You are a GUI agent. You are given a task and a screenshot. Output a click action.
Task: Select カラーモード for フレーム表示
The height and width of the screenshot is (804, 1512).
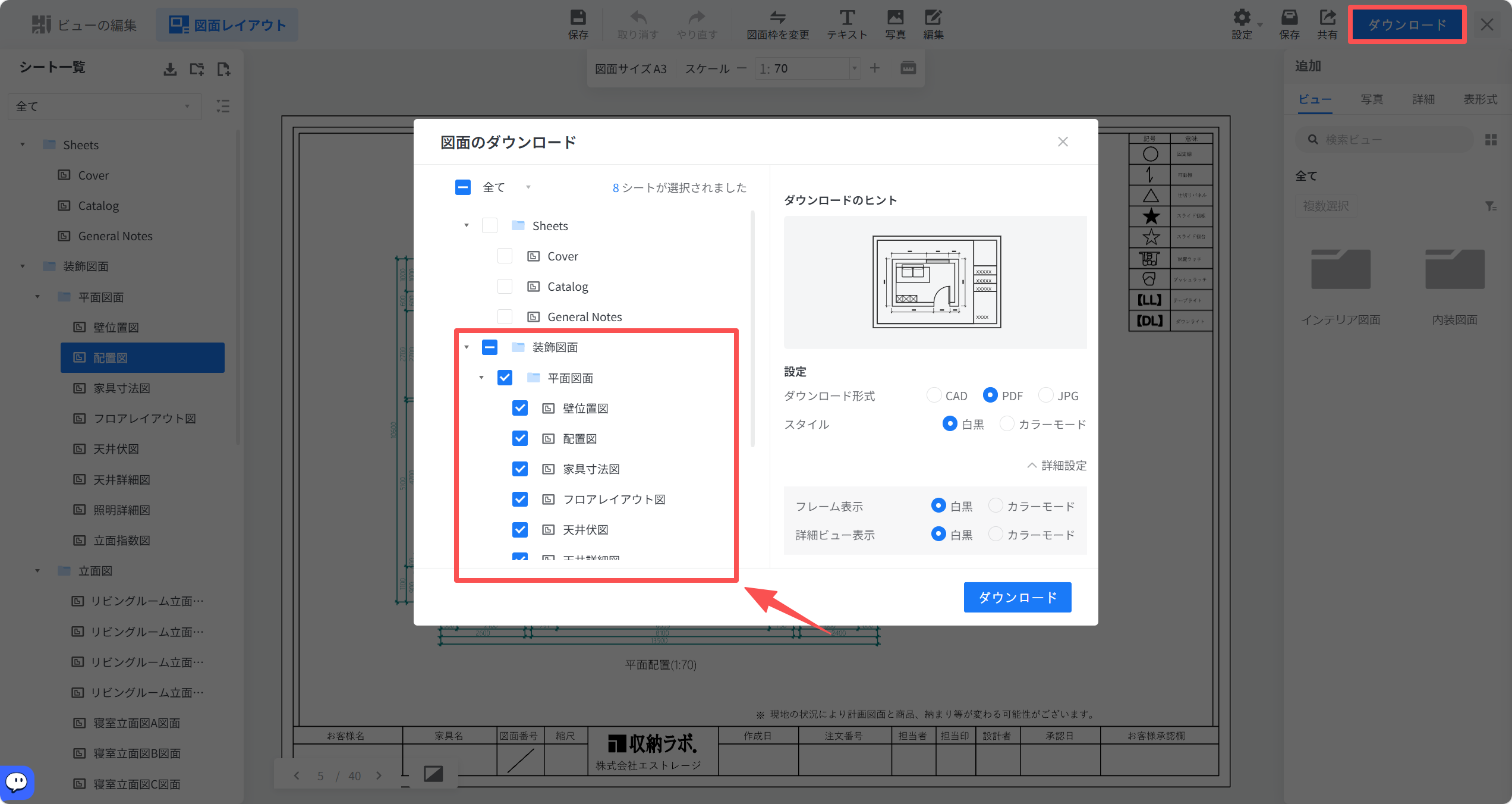coord(996,506)
